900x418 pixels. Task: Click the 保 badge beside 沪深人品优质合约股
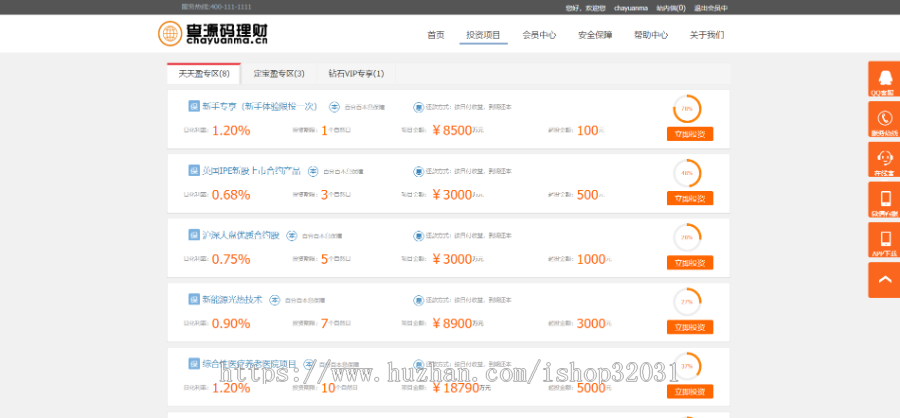pyautogui.click(x=193, y=235)
